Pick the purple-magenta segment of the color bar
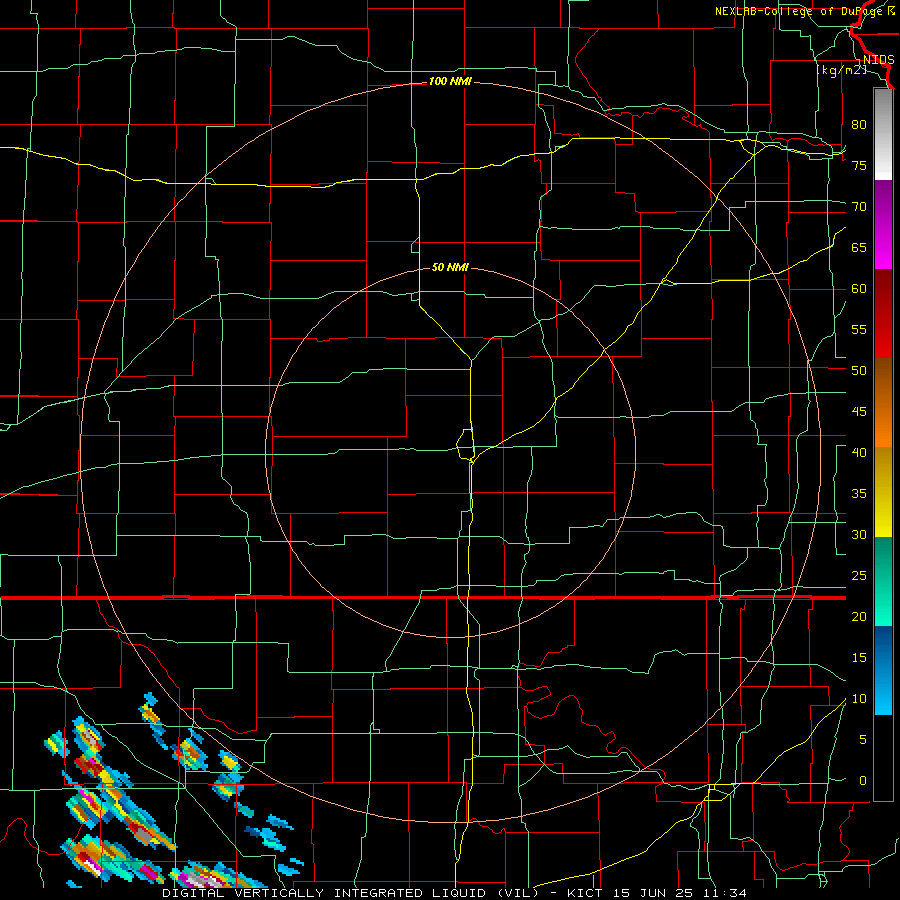 tap(883, 224)
